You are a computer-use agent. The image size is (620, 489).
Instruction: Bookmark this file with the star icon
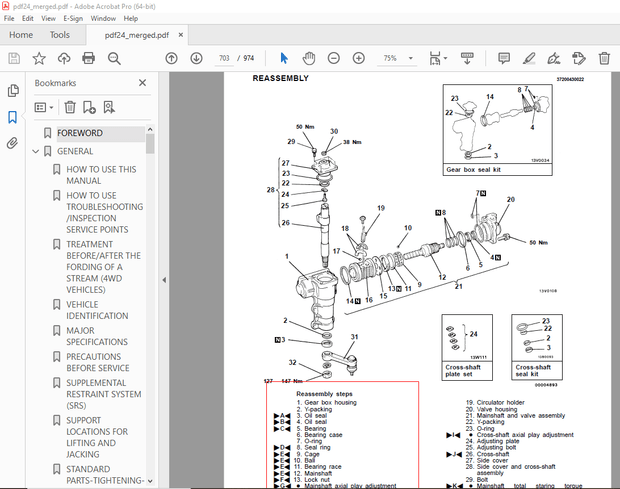coord(38,59)
